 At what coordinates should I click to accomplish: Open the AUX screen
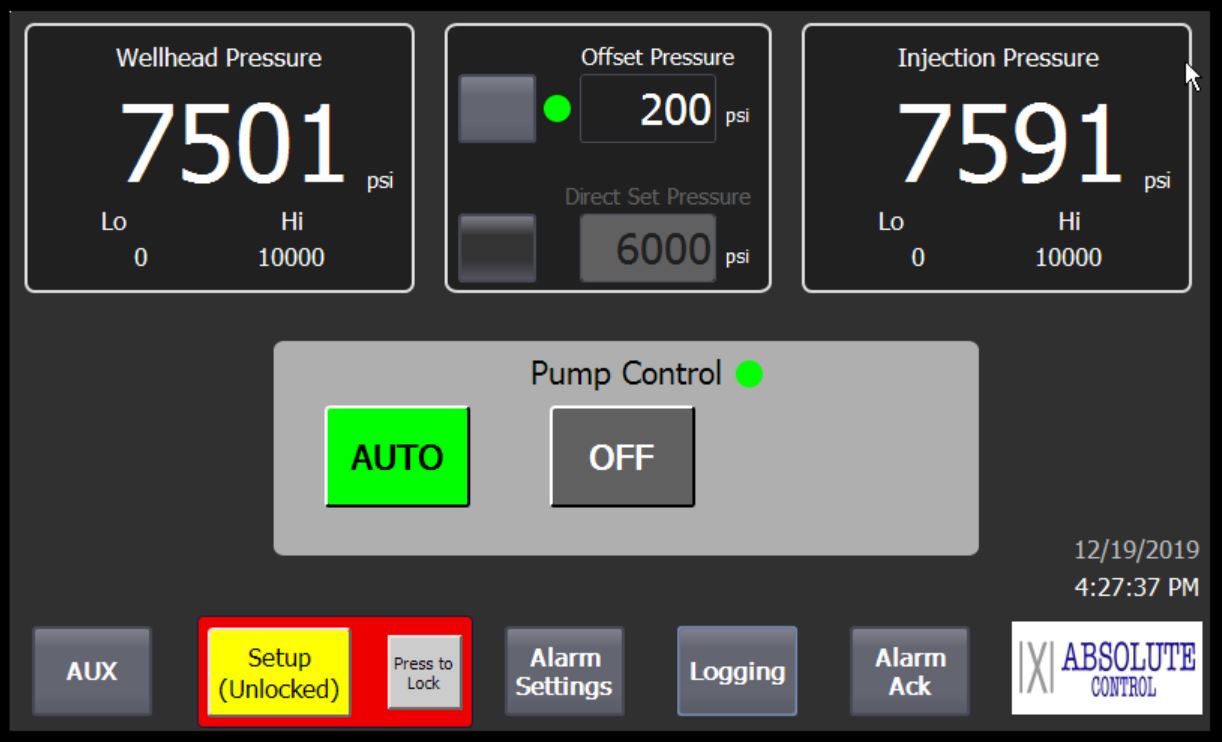(x=92, y=672)
